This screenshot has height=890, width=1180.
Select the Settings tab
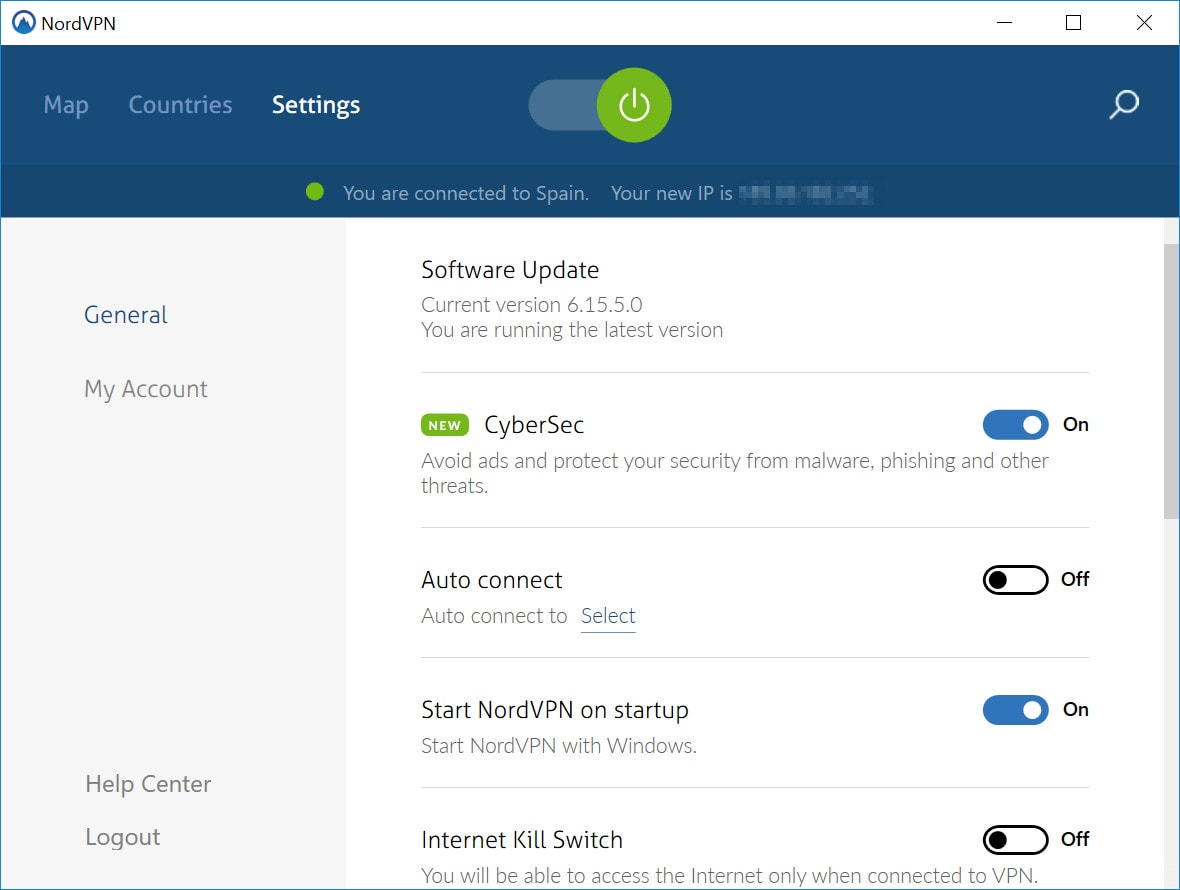coord(316,105)
